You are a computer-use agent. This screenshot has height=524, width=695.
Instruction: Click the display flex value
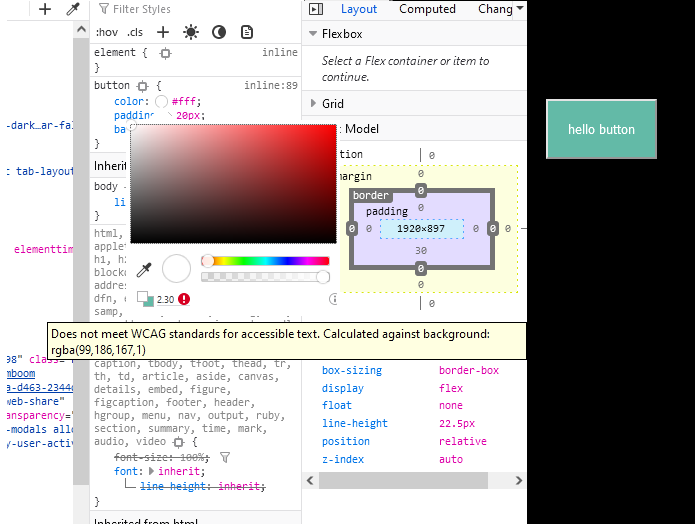(x=451, y=388)
